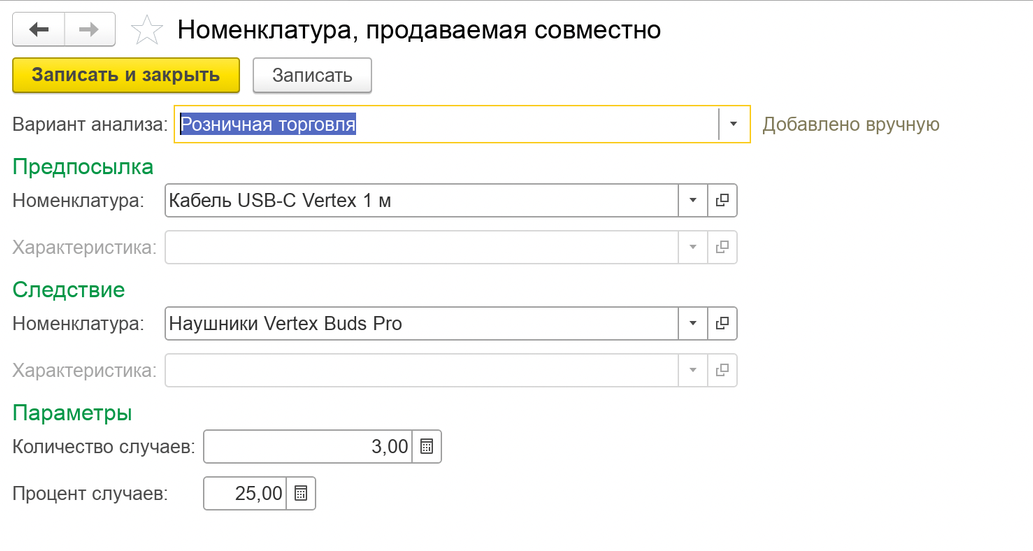This screenshot has height=551, width=1033.
Task: Open icon of Следствие Характеристика field
Action: click(723, 370)
